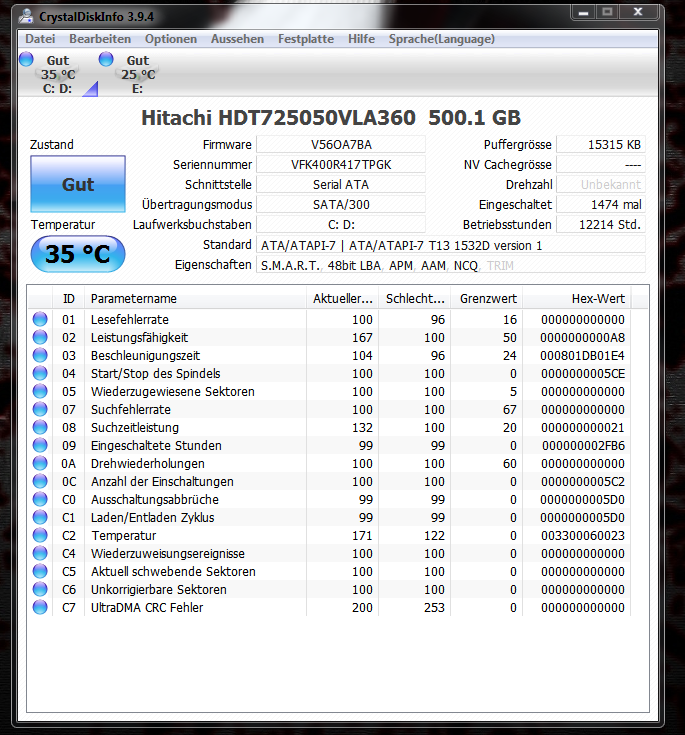Click status orb for Suchzeitleistung row

click(x=40, y=427)
